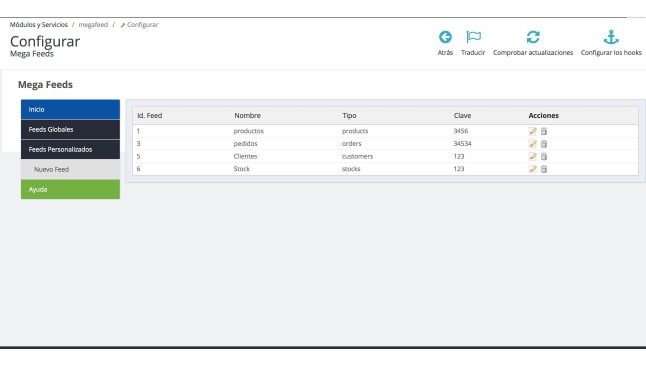The width and height of the screenshot is (646, 366).
Task: Click the megafeed breadcrumb link
Action: point(93,25)
